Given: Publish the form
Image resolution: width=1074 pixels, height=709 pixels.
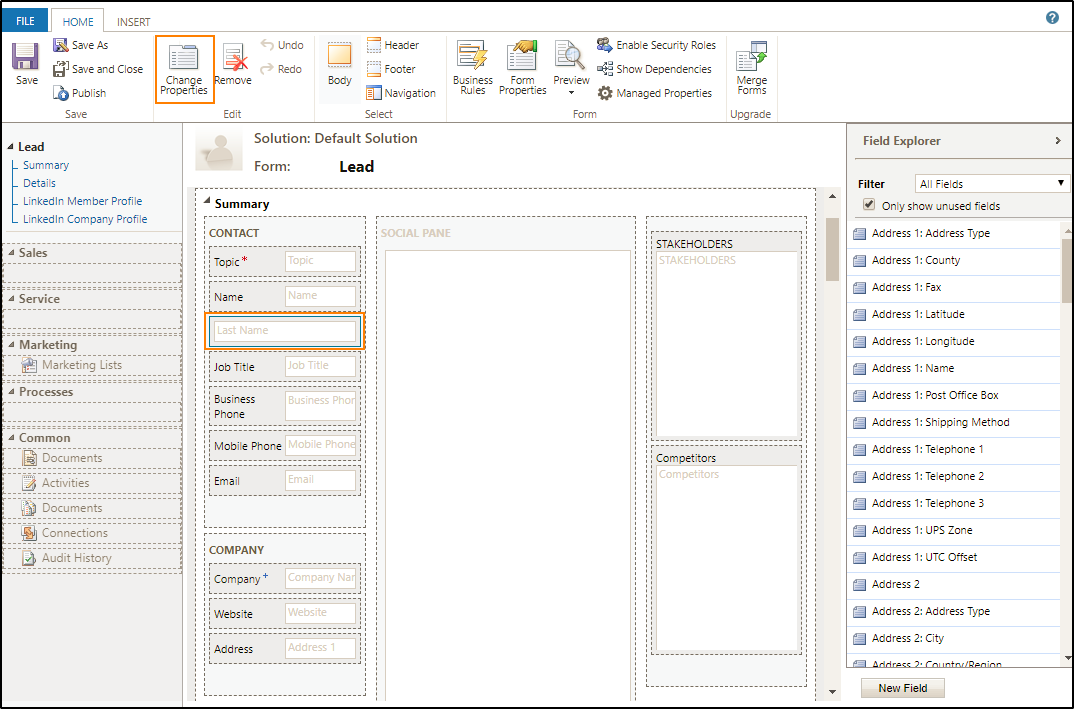Looking at the screenshot, I should coord(79,93).
